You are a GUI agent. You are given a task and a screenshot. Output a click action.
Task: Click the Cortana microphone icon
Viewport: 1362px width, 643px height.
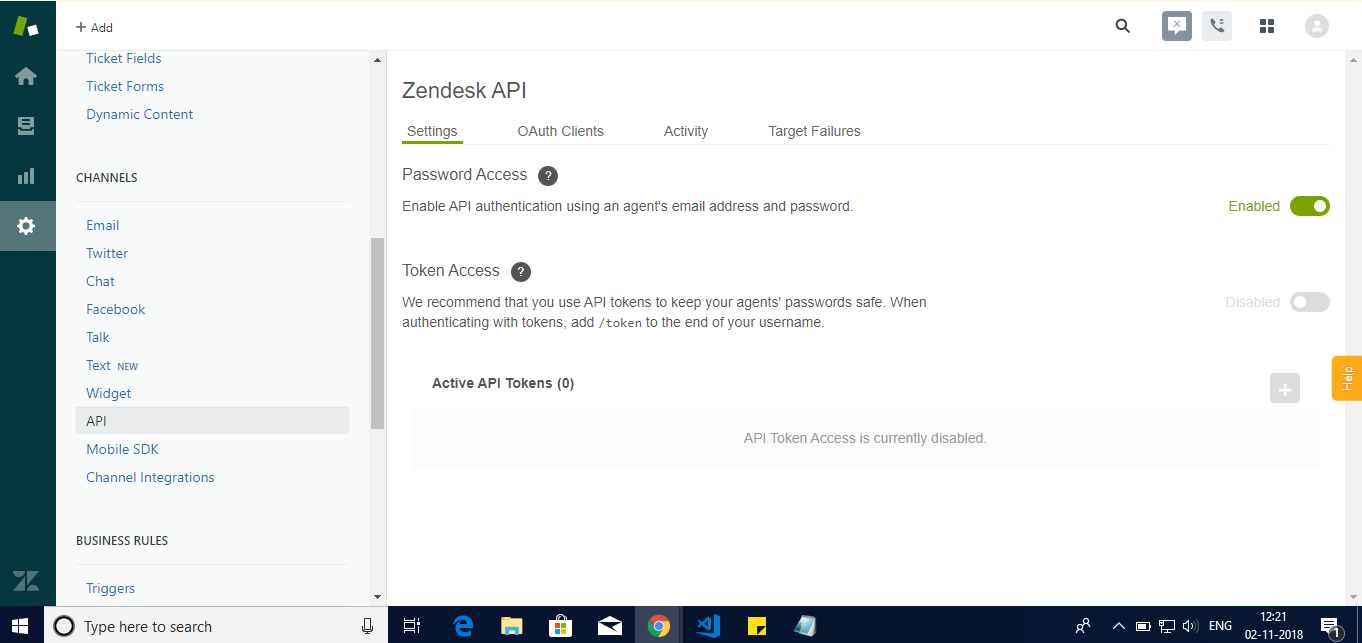[x=367, y=626]
